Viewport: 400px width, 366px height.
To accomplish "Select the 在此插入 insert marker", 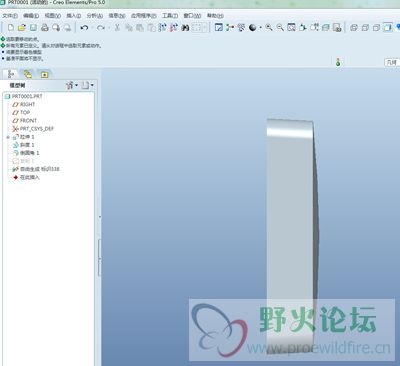I will click(x=26, y=177).
